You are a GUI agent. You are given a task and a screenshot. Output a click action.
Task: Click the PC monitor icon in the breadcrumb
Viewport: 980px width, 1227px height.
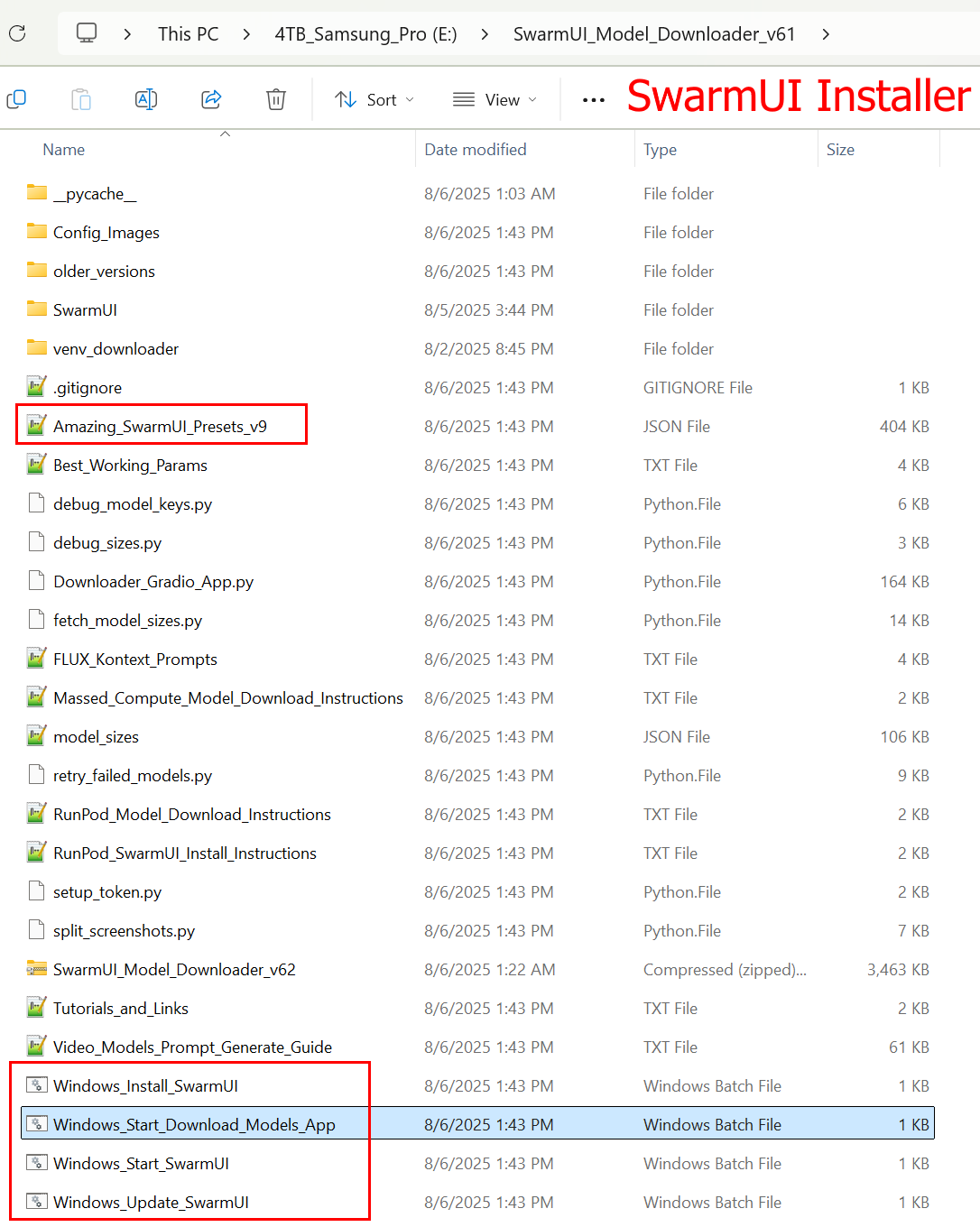click(x=87, y=33)
